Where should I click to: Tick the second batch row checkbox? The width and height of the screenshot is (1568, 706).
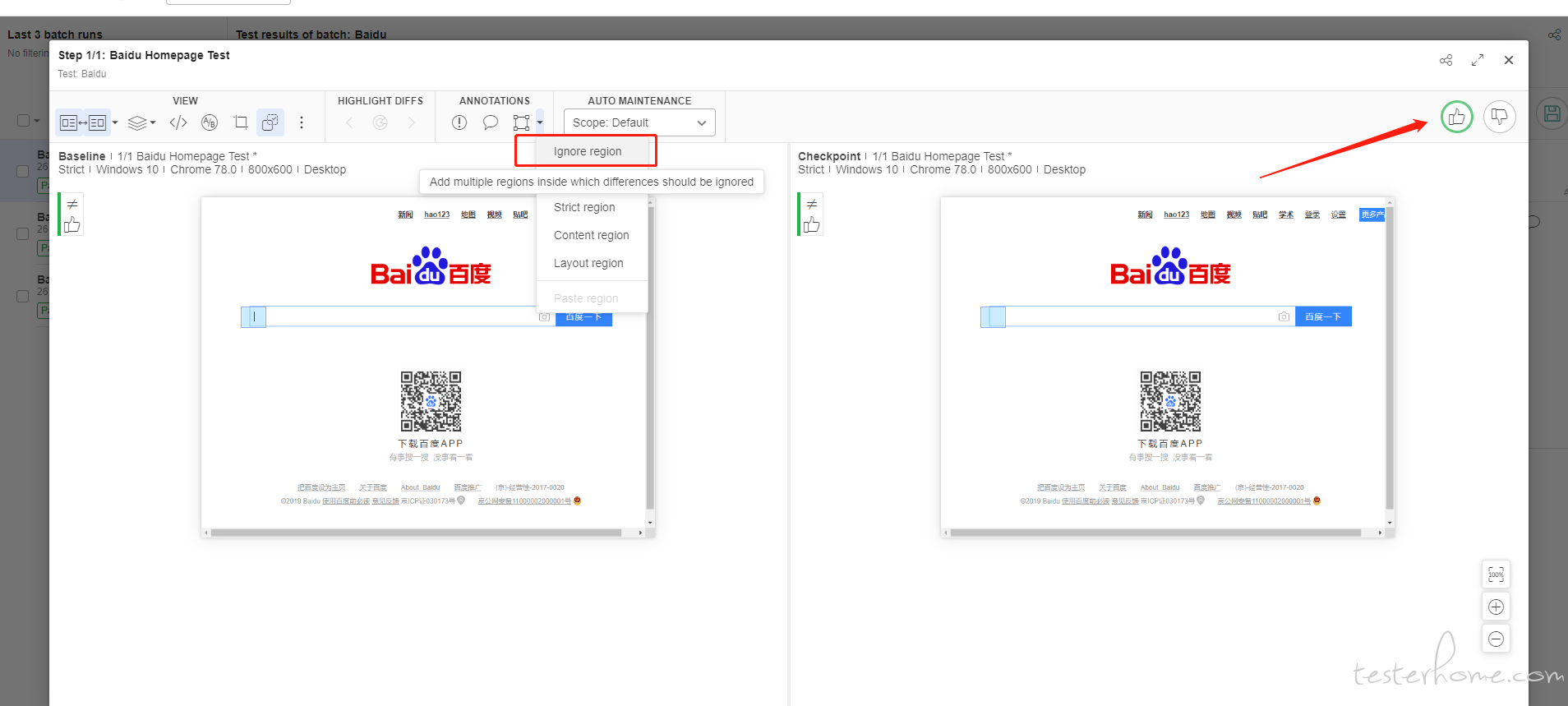point(23,233)
